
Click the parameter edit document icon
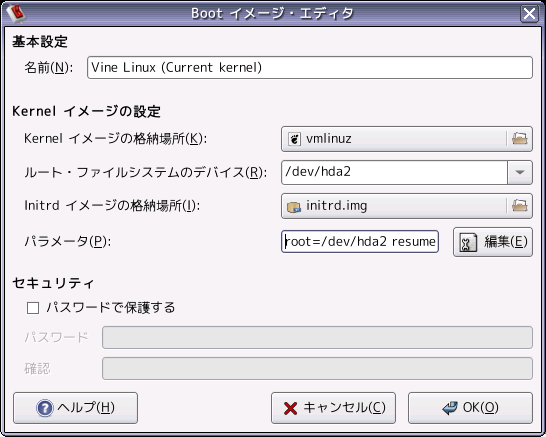469,242
